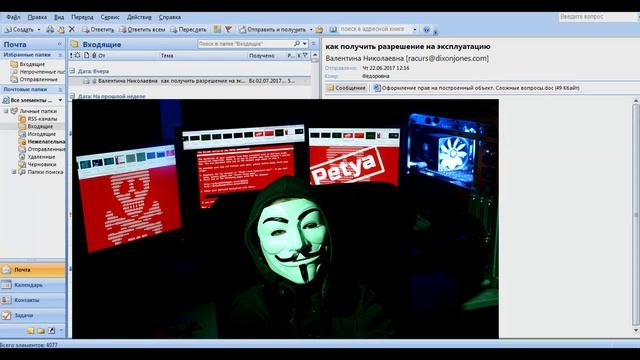The image size is (640, 360).
Task: Expand the address book search dropdown
Action: (415, 29)
